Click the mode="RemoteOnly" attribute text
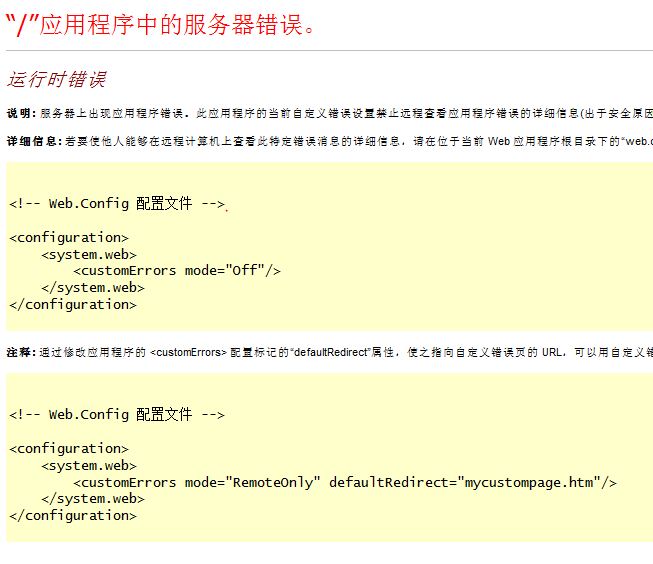Viewport: 653px width, 564px height. click(253, 482)
